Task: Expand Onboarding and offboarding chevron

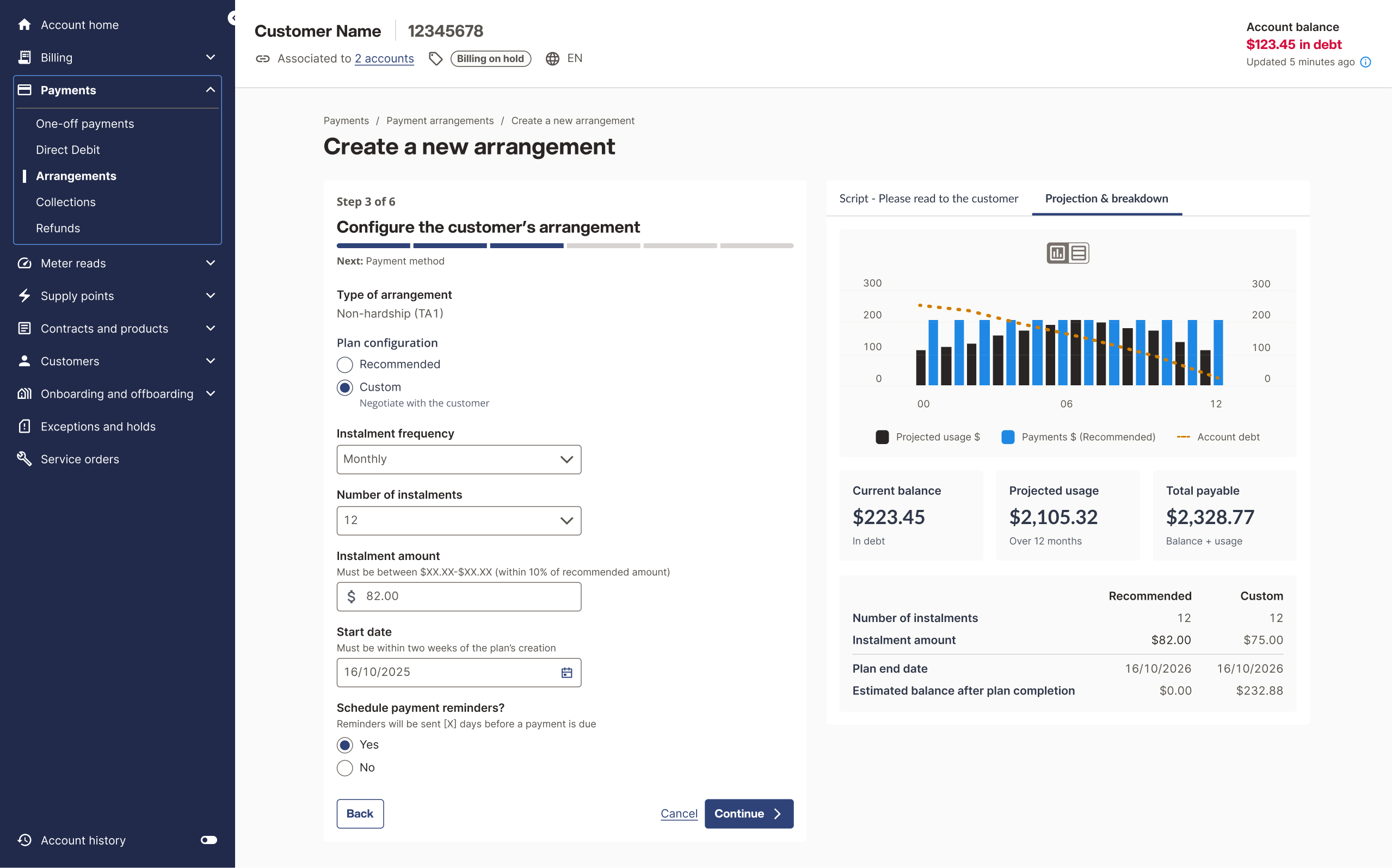Action: 211,394
